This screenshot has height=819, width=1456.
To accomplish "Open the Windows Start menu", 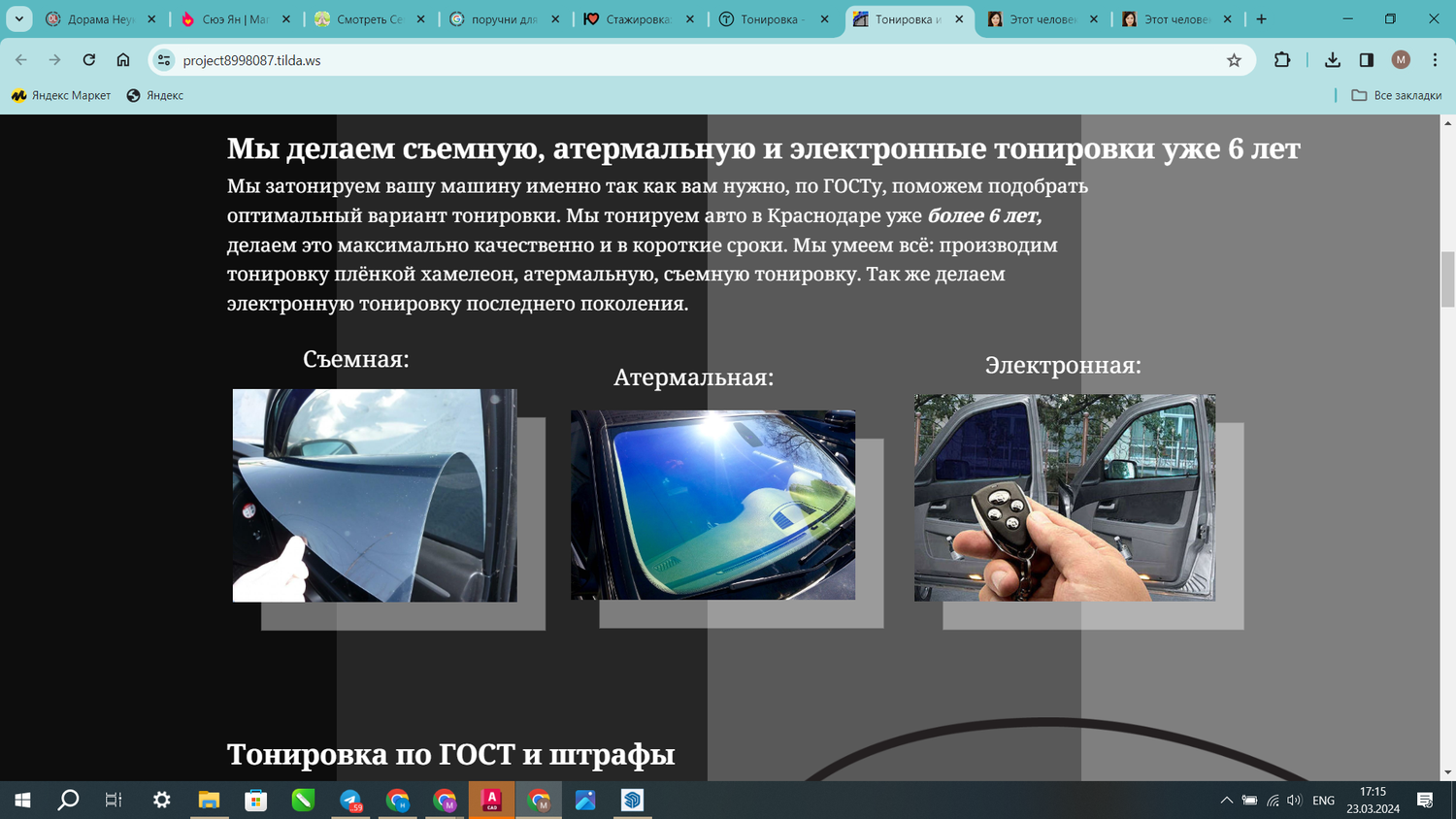I will [x=22, y=800].
